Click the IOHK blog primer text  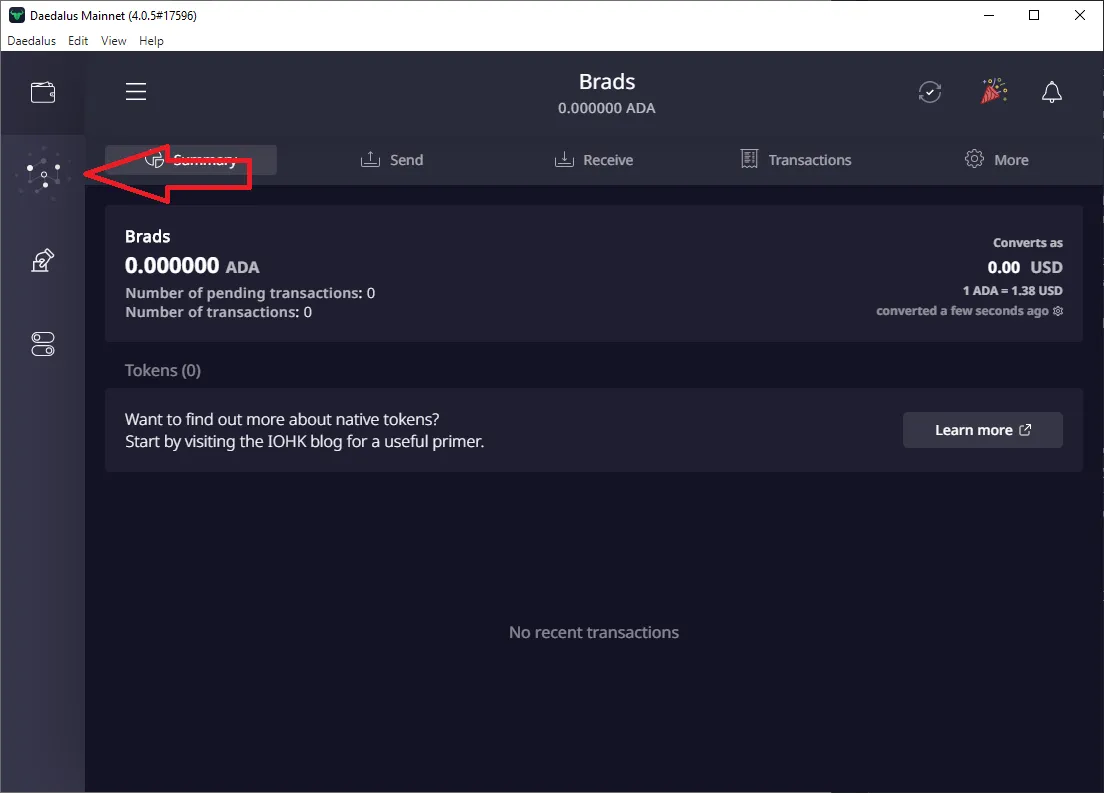pyautogui.click(x=304, y=442)
